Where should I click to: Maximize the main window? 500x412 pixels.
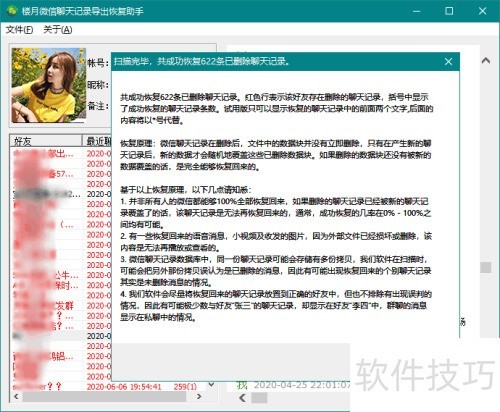click(449, 11)
